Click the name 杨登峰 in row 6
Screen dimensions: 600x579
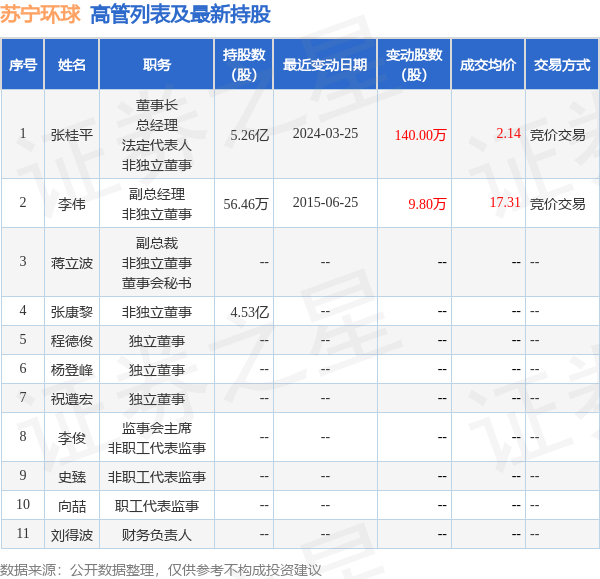72,370
